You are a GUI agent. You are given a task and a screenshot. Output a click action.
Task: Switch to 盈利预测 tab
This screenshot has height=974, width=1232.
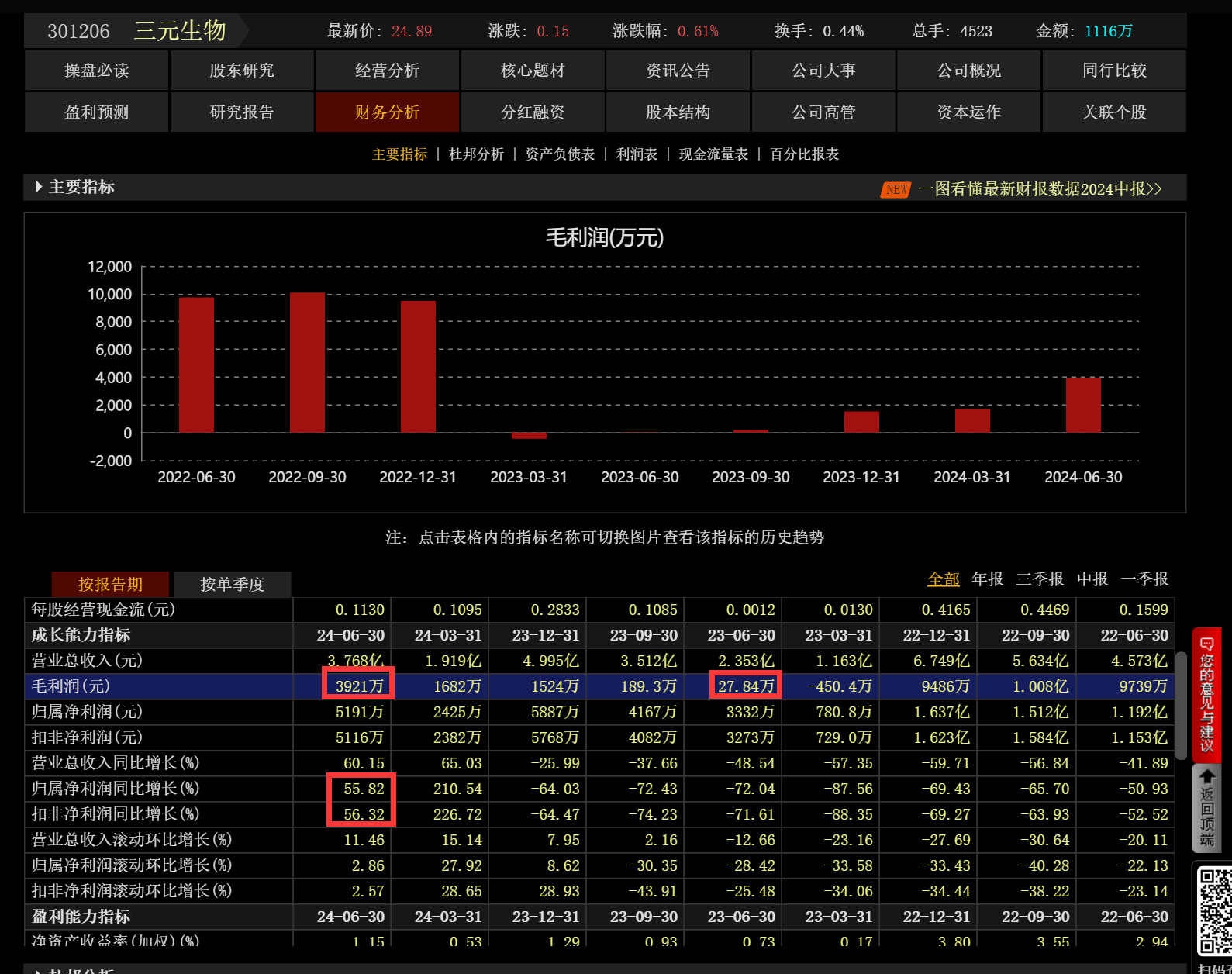[x=96, y=112]
